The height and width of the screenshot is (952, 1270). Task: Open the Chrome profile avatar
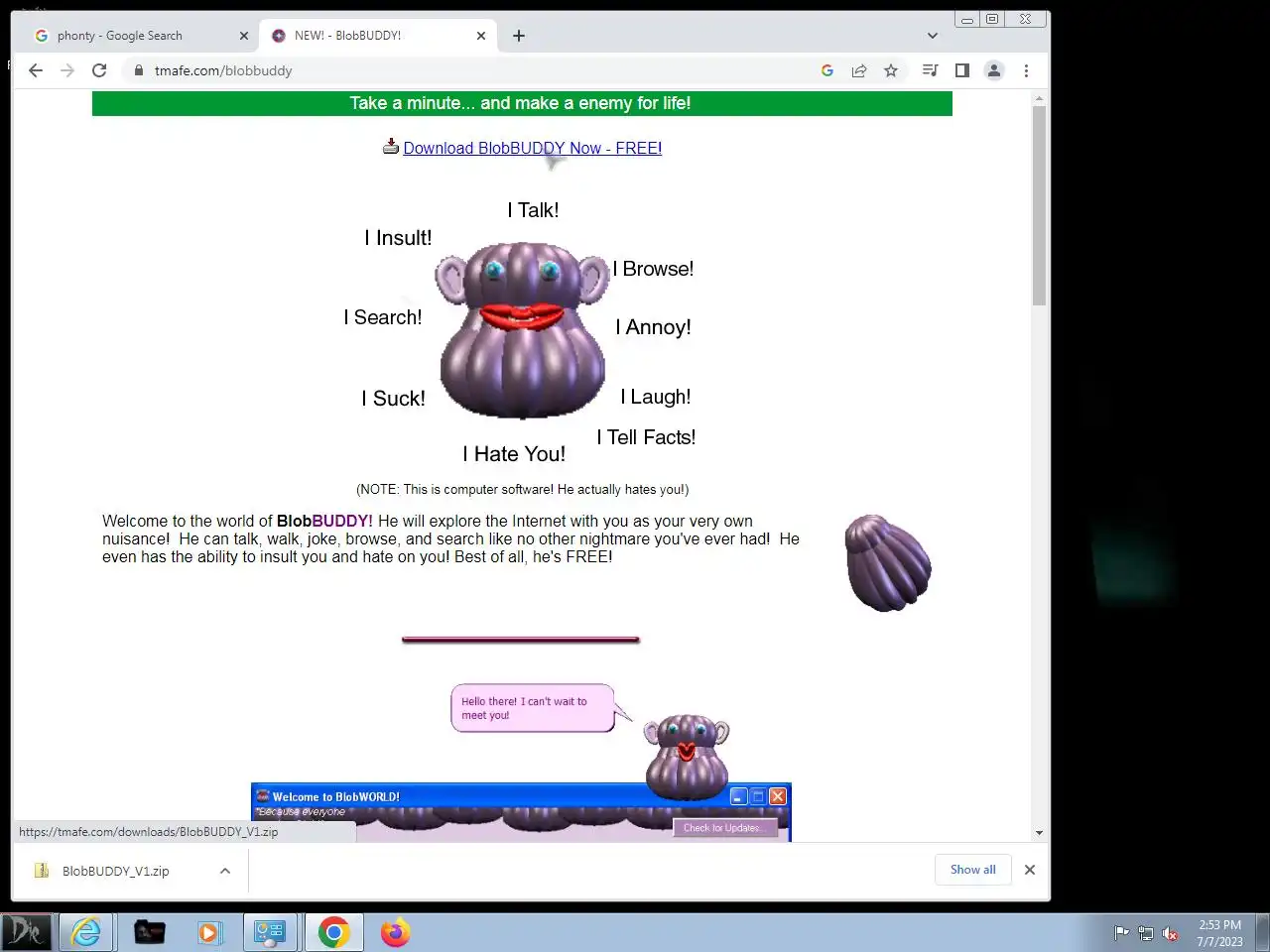pos(993,70)
